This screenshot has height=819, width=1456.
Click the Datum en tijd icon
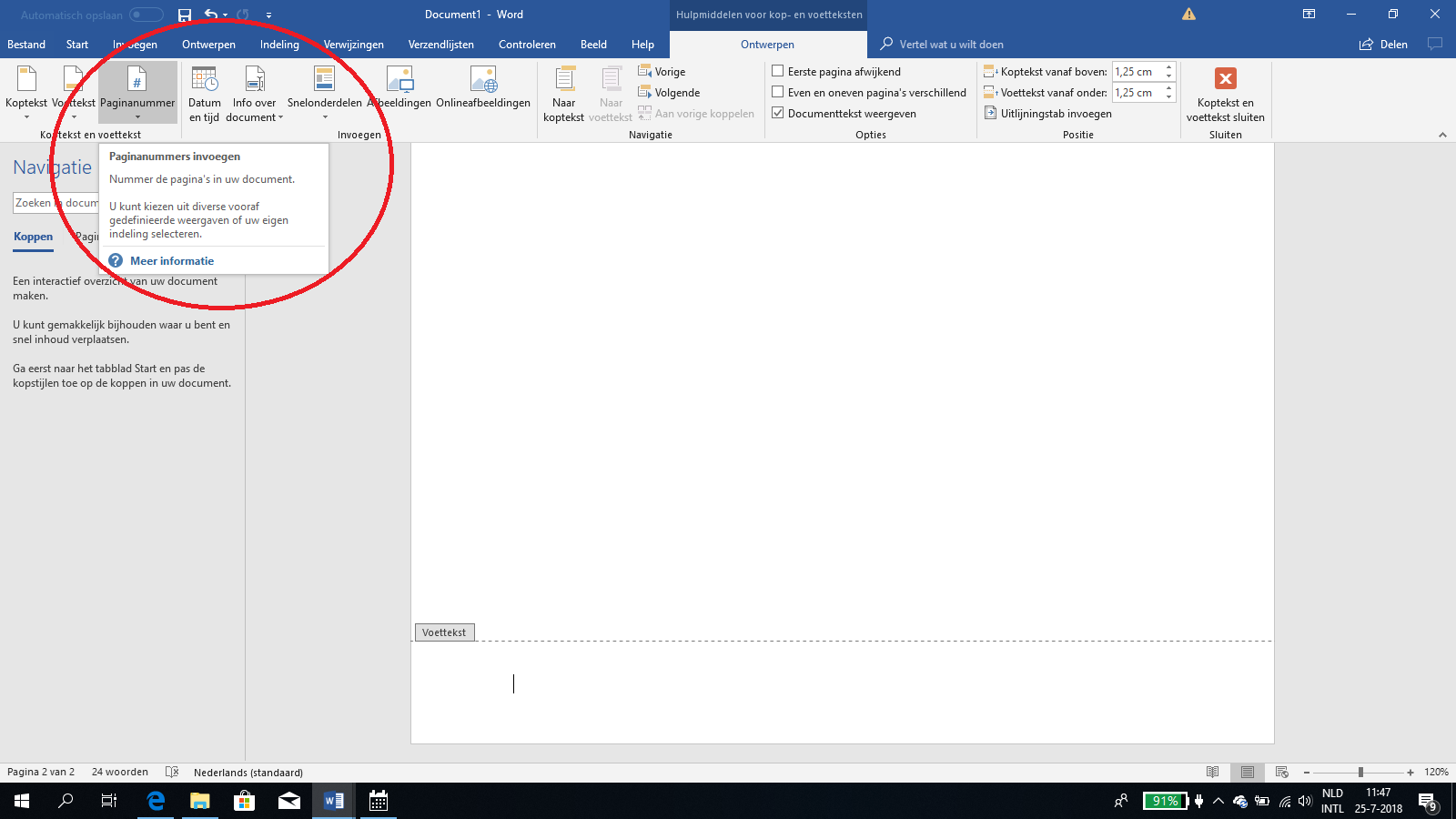tap(205, 80)
